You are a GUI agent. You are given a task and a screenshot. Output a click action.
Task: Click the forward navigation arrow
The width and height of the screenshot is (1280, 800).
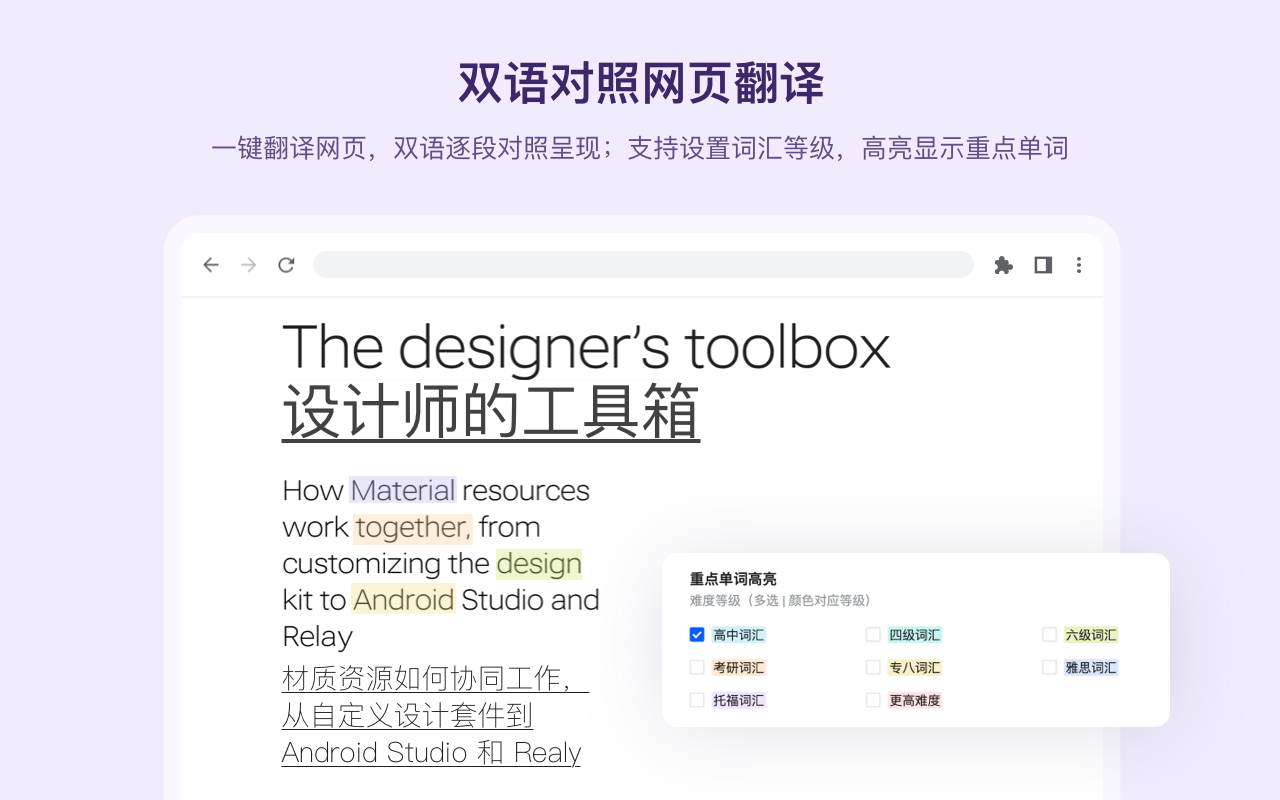(248, 265)
